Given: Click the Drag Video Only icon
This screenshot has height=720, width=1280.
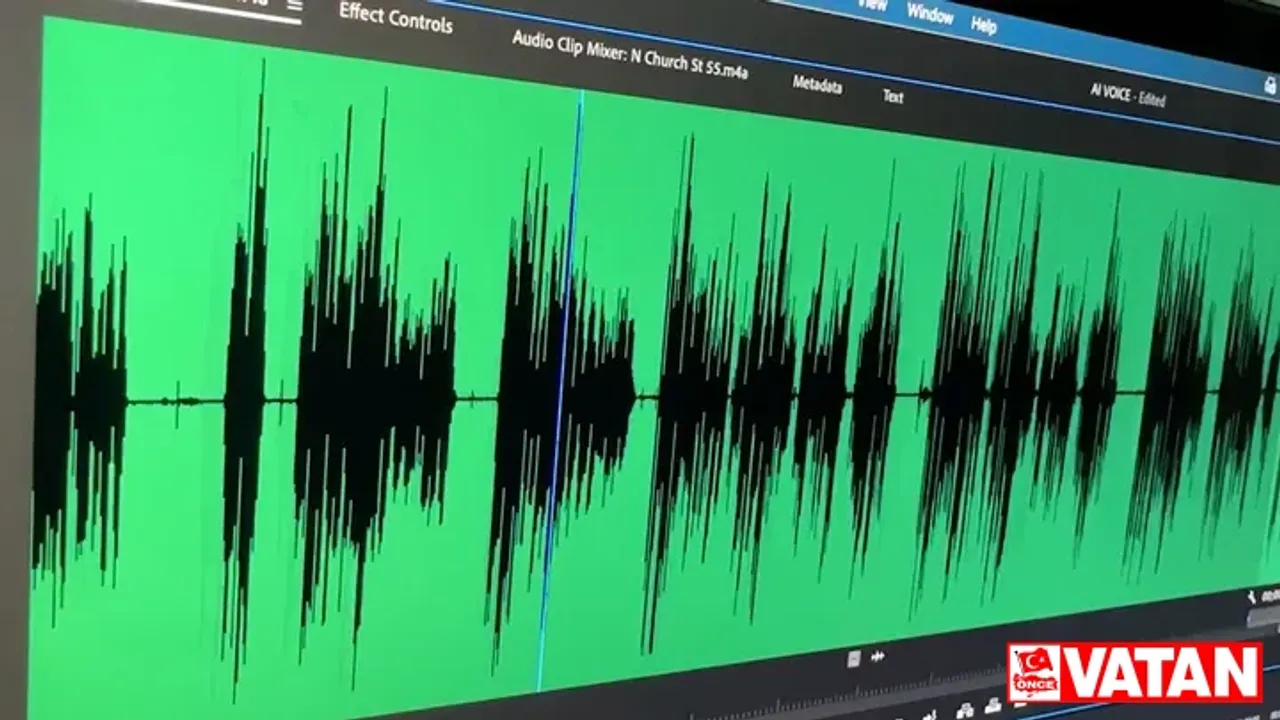Looking at the screenshot, I should coord(854,658).
